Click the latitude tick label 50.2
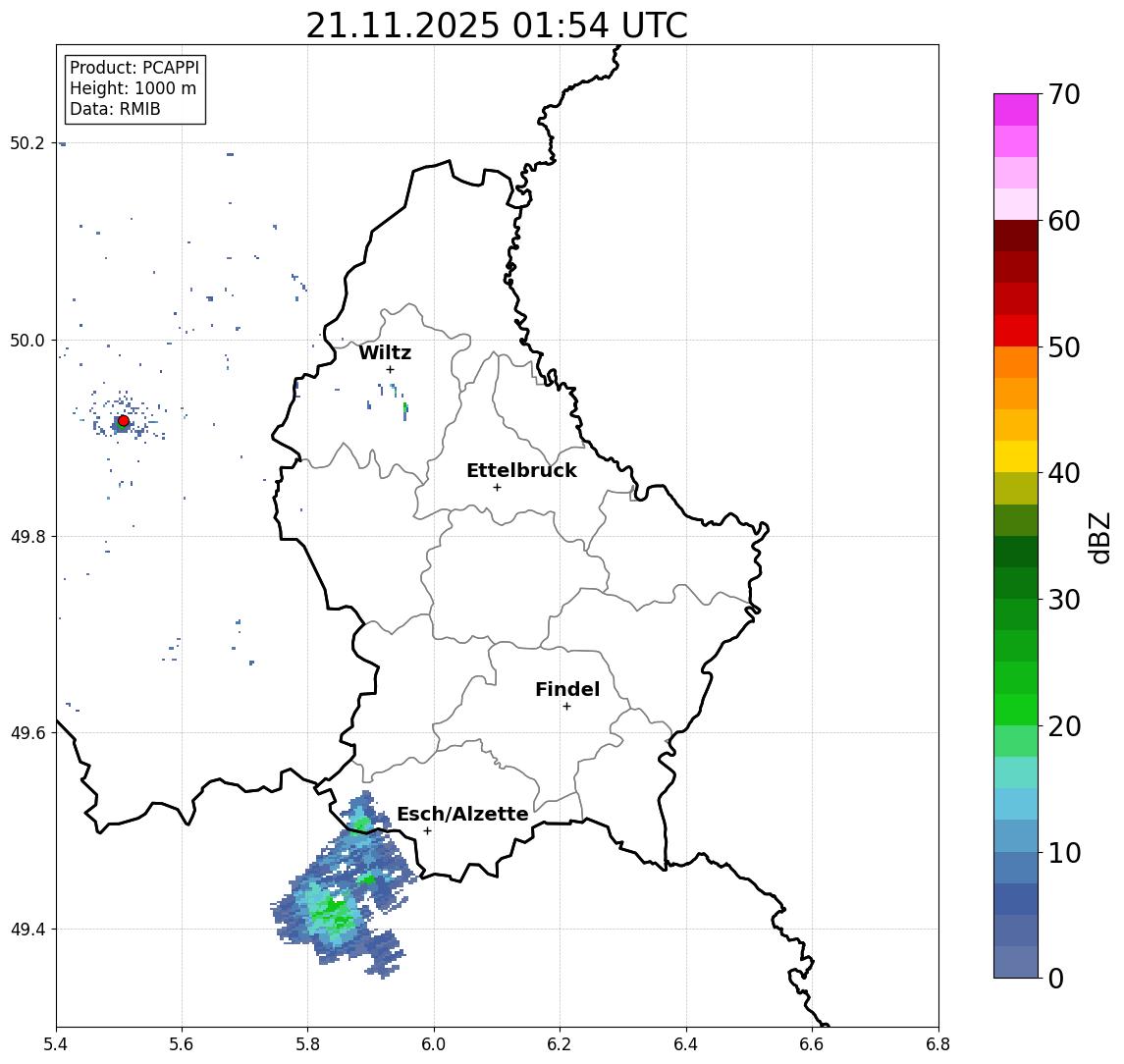1124x1064 pixels. pyautogui.click(x=27, y=142)
